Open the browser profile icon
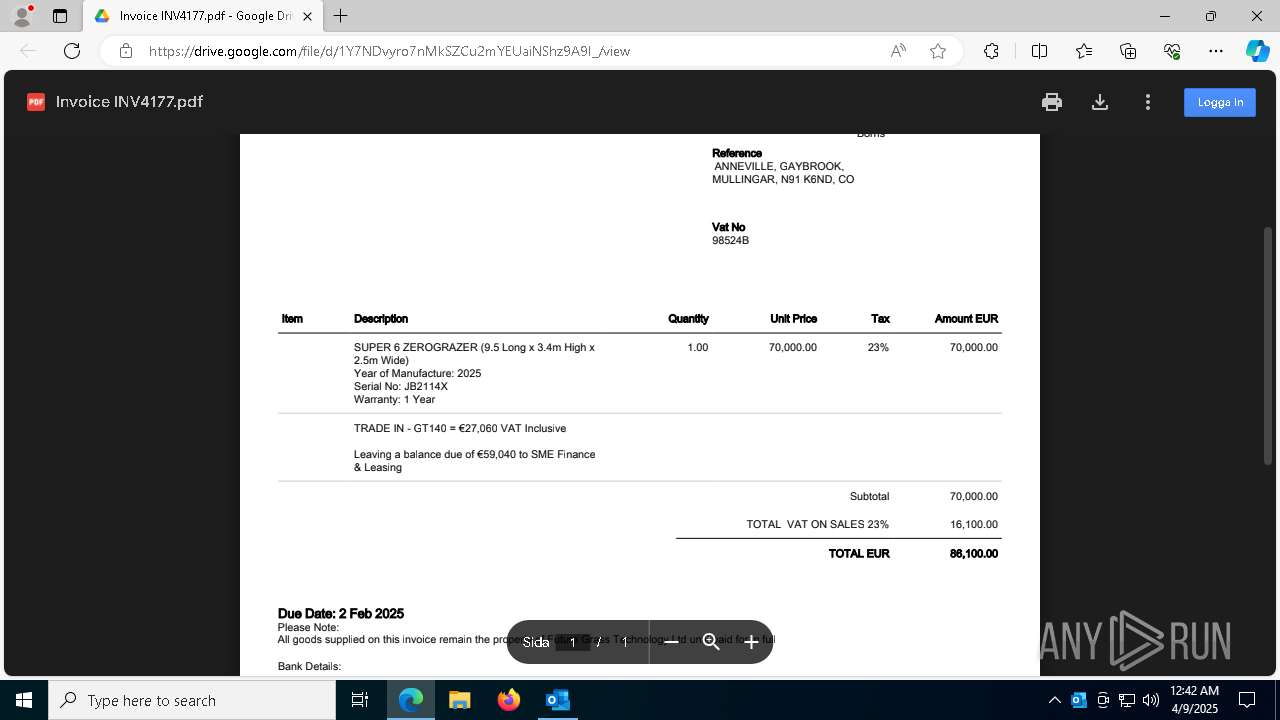 [22, 16]
